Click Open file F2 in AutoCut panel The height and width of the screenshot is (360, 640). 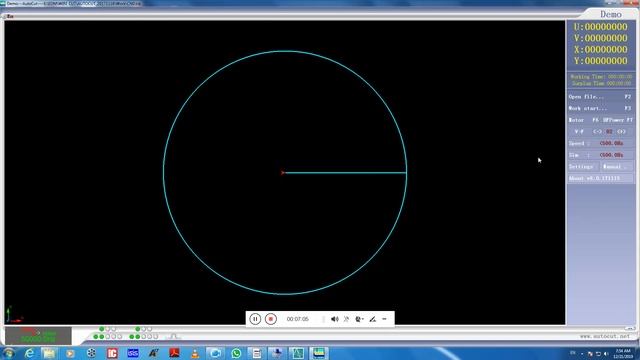coord(600,97)
